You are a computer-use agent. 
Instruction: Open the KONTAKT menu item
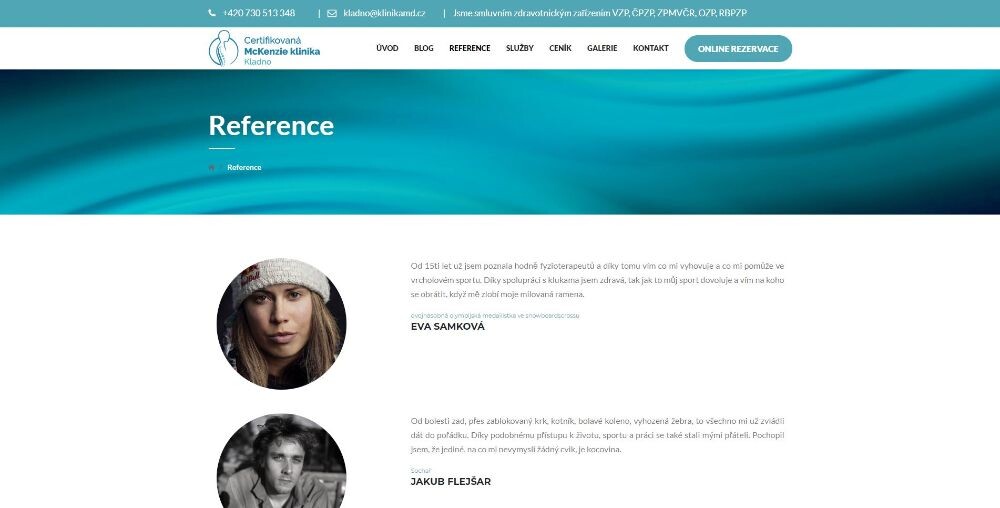point(651,48)
